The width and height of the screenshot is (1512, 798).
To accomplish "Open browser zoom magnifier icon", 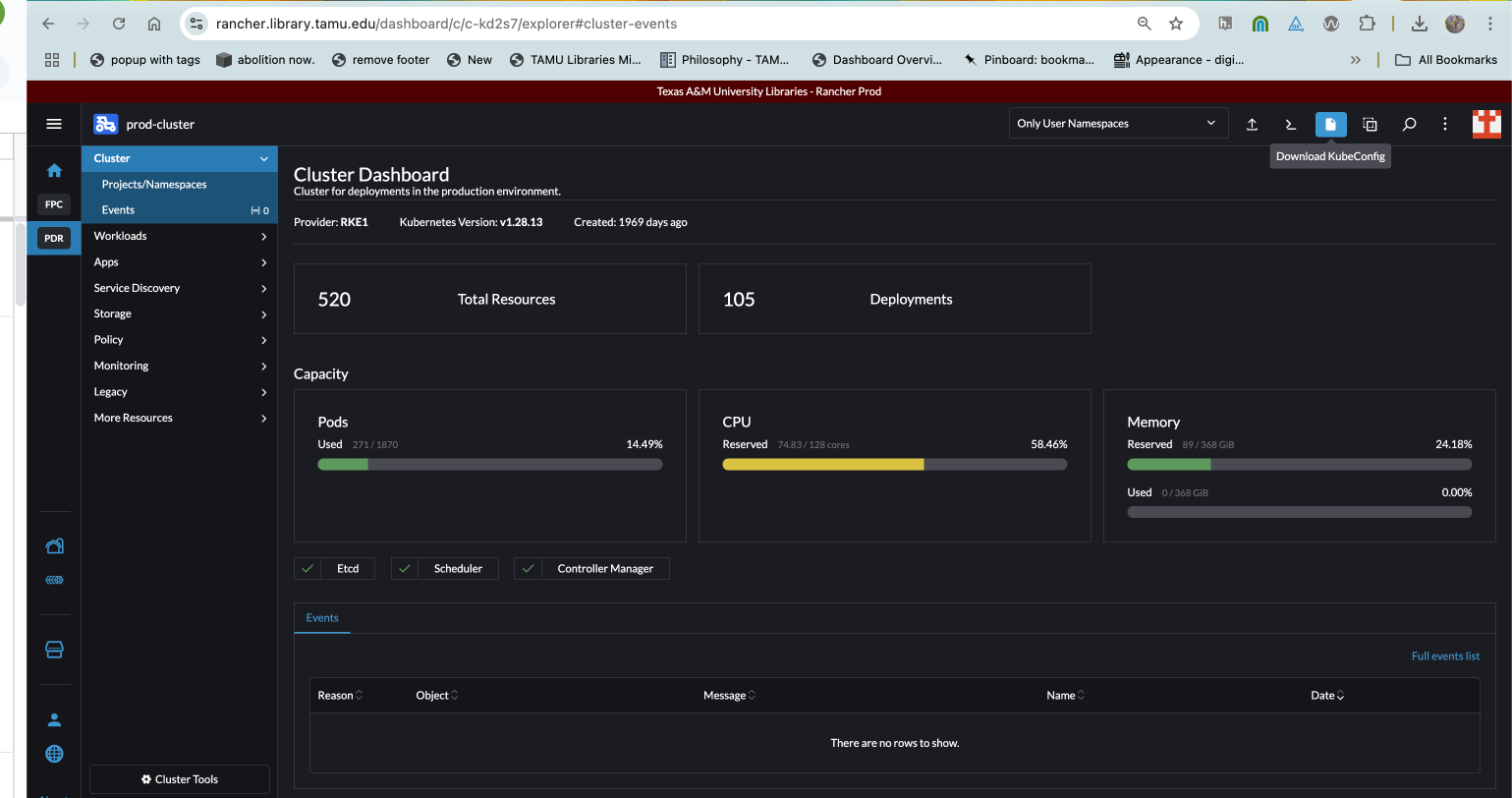I will 1144,24.
